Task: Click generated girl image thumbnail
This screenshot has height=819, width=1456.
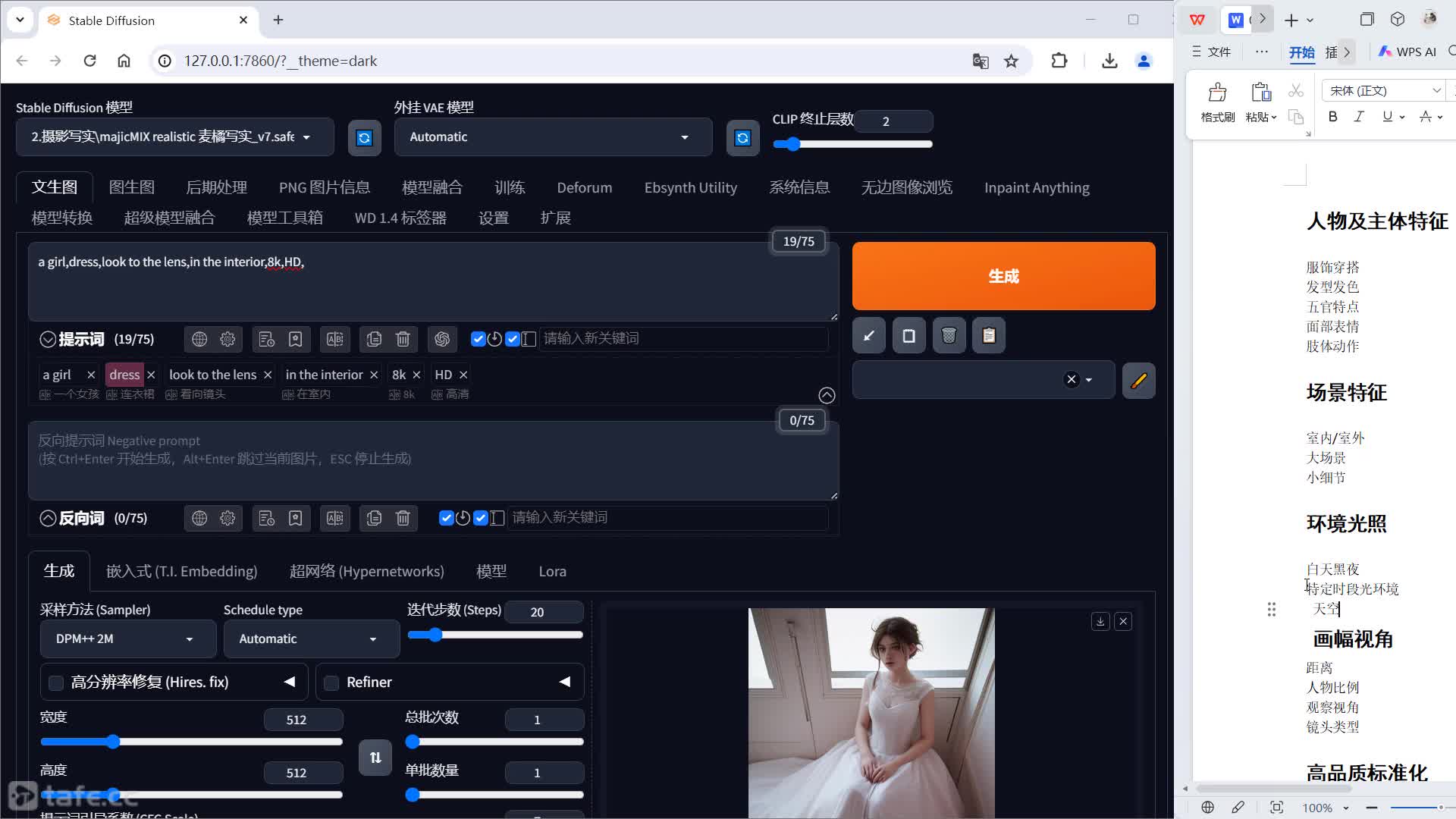Action: [871, 713]
